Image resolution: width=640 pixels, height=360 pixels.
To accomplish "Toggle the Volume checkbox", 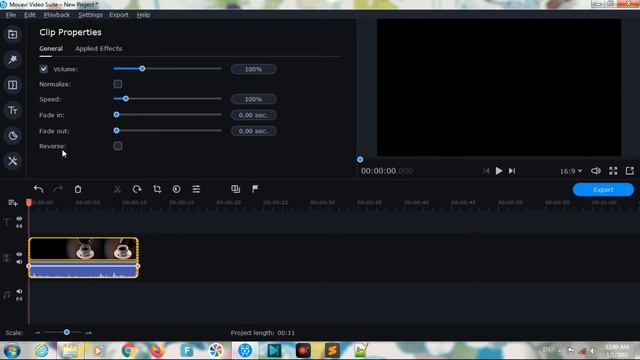I will pos(44,69).
